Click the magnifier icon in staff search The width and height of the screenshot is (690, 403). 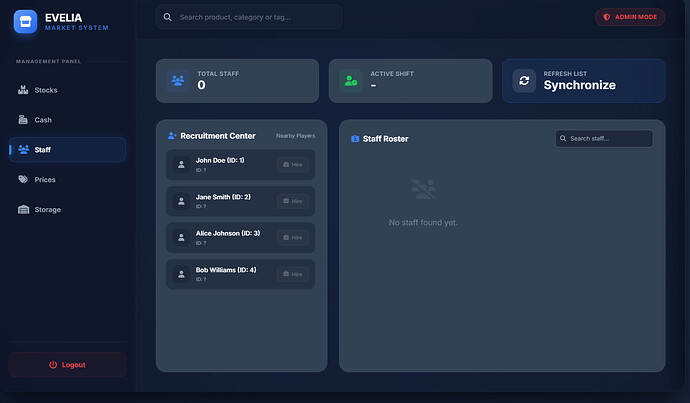(x=563, y=138)
